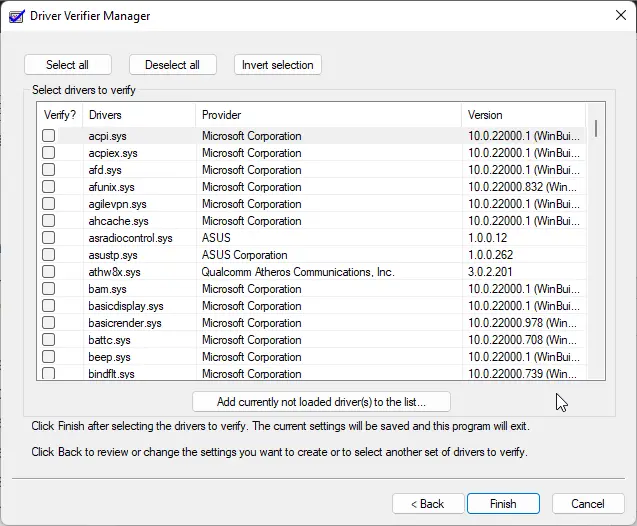Go Back to previous wizard page

pyautogui.click(x=428, y=504)
